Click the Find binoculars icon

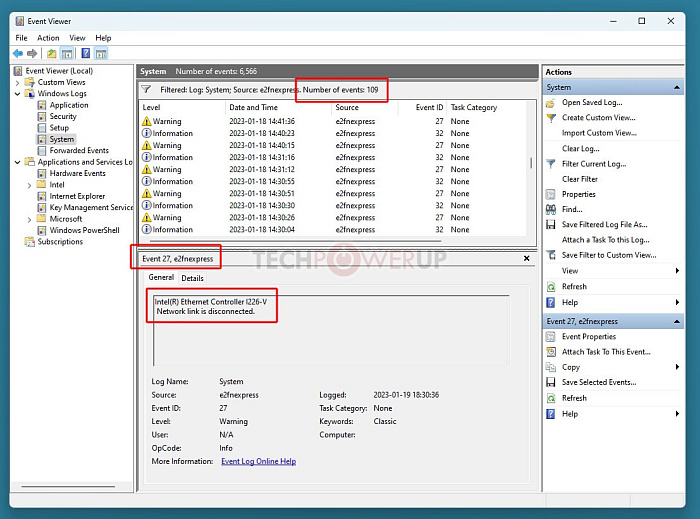550,209
